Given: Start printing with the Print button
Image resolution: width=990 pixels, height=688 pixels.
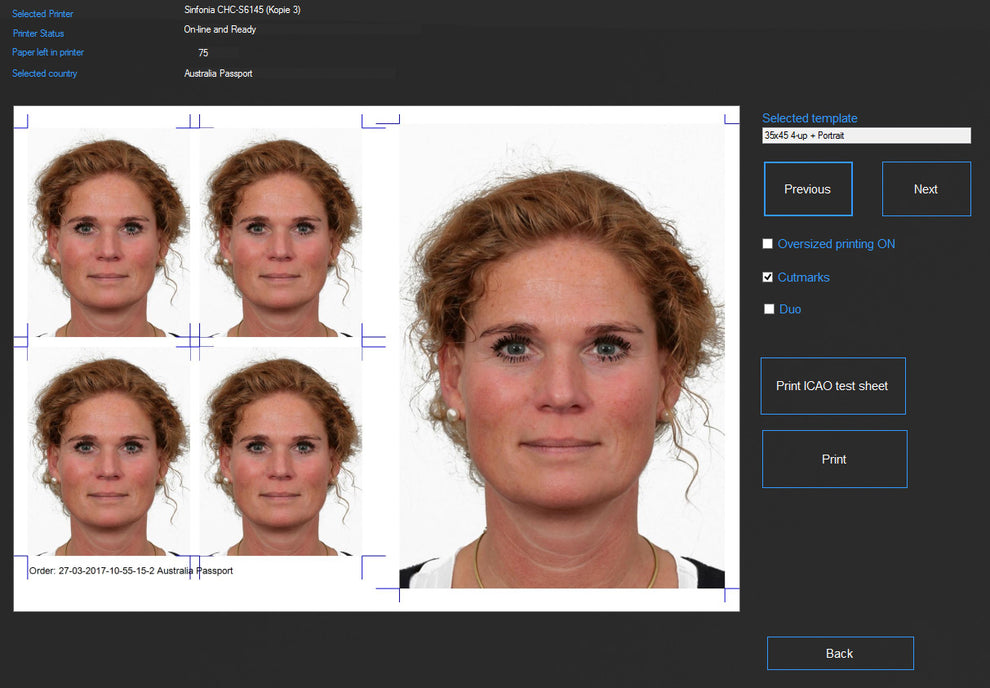Looking at the screenshot, I should 834,459.
